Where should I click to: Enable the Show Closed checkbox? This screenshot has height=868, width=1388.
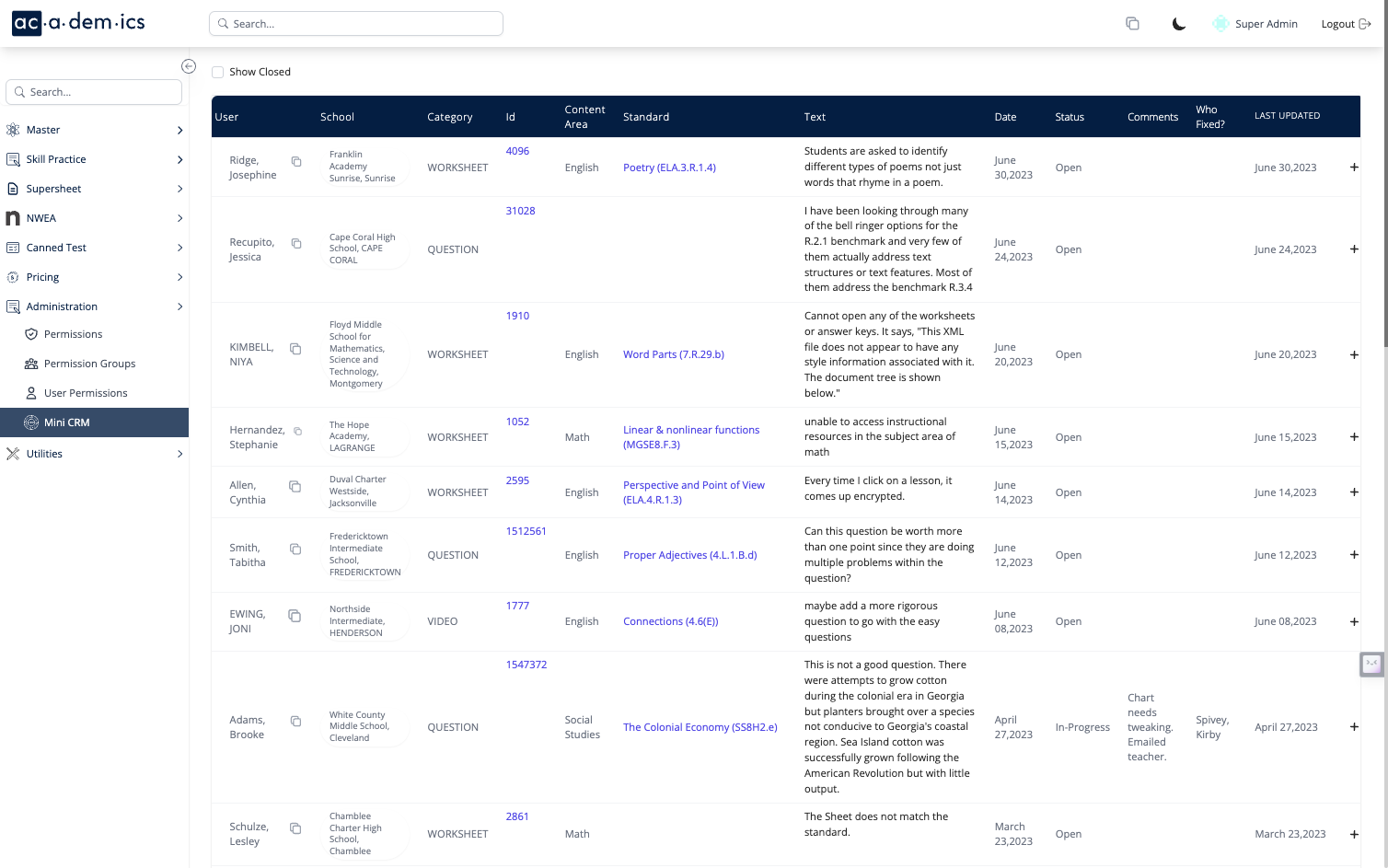218,72
